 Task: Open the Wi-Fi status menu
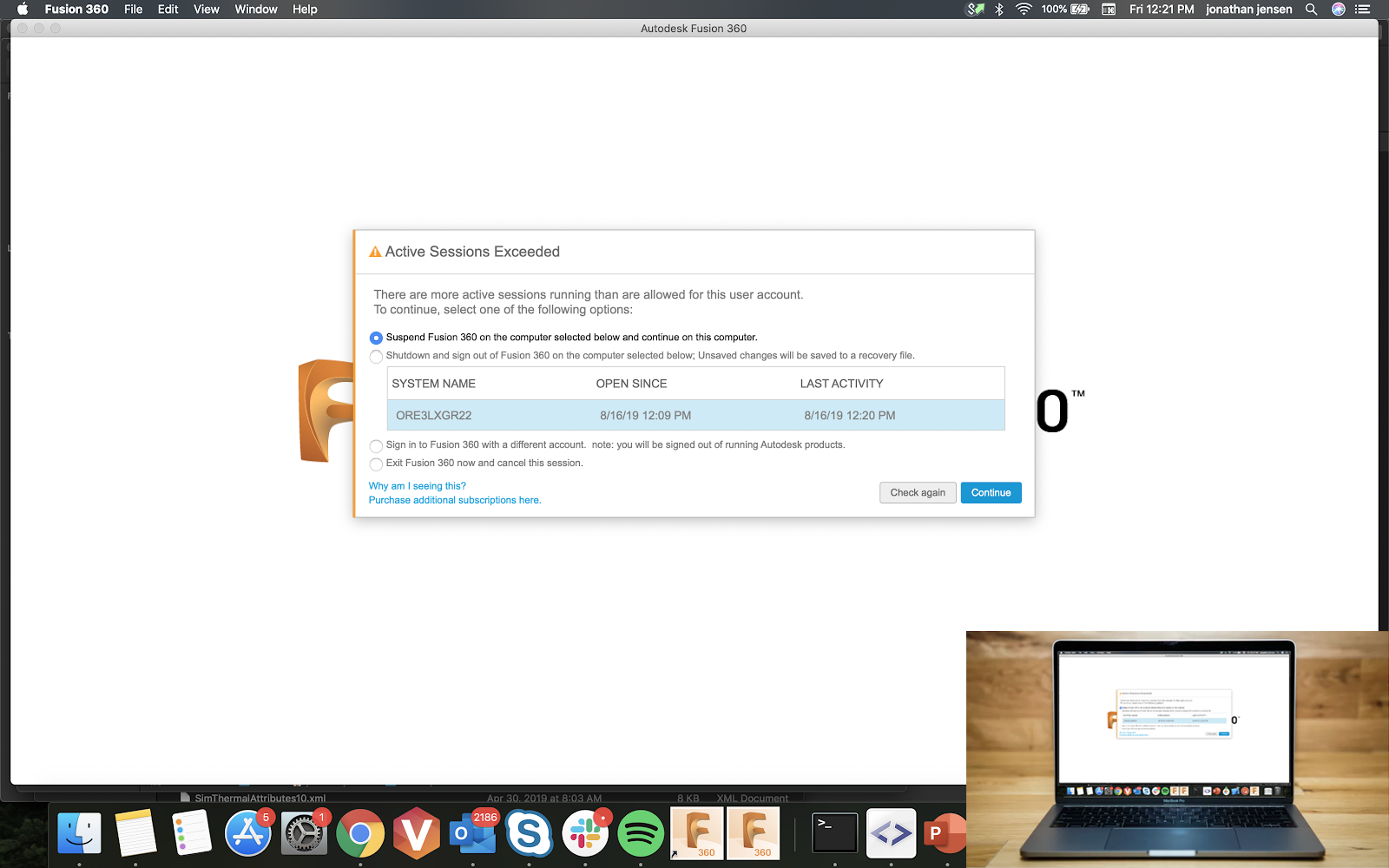(1024, 9)
